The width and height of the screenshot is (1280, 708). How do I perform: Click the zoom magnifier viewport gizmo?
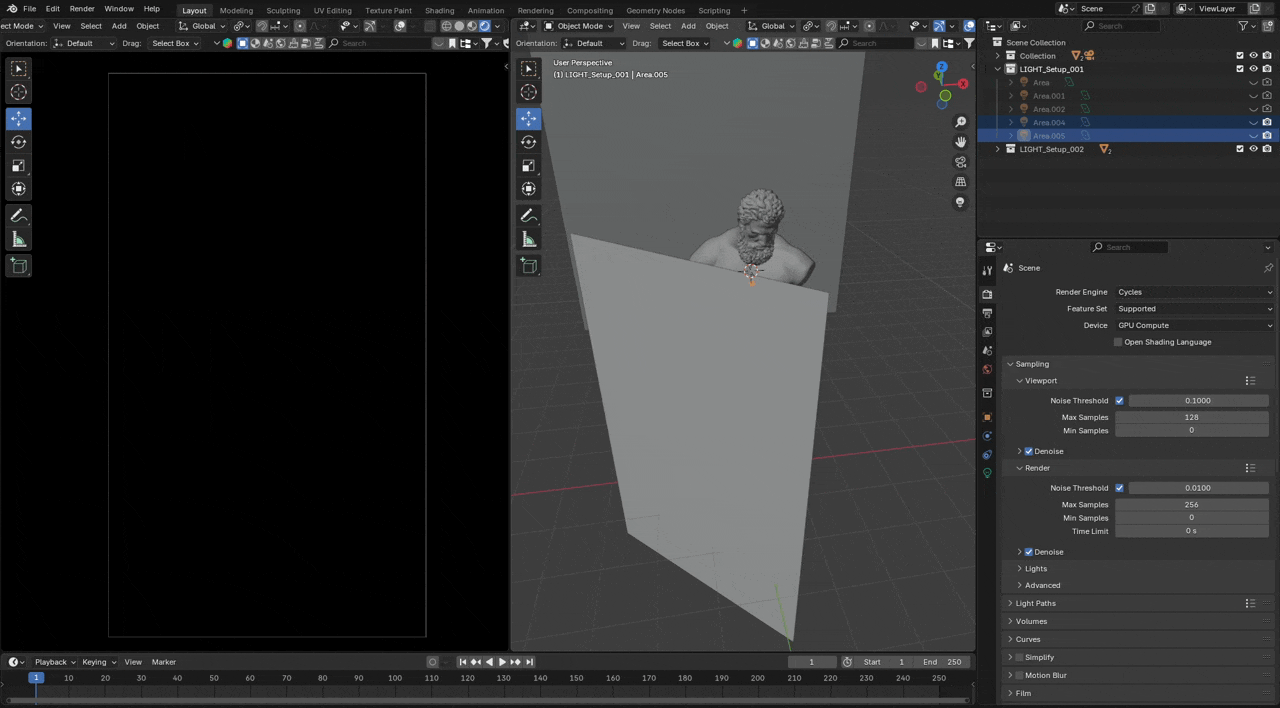point(961,122)
